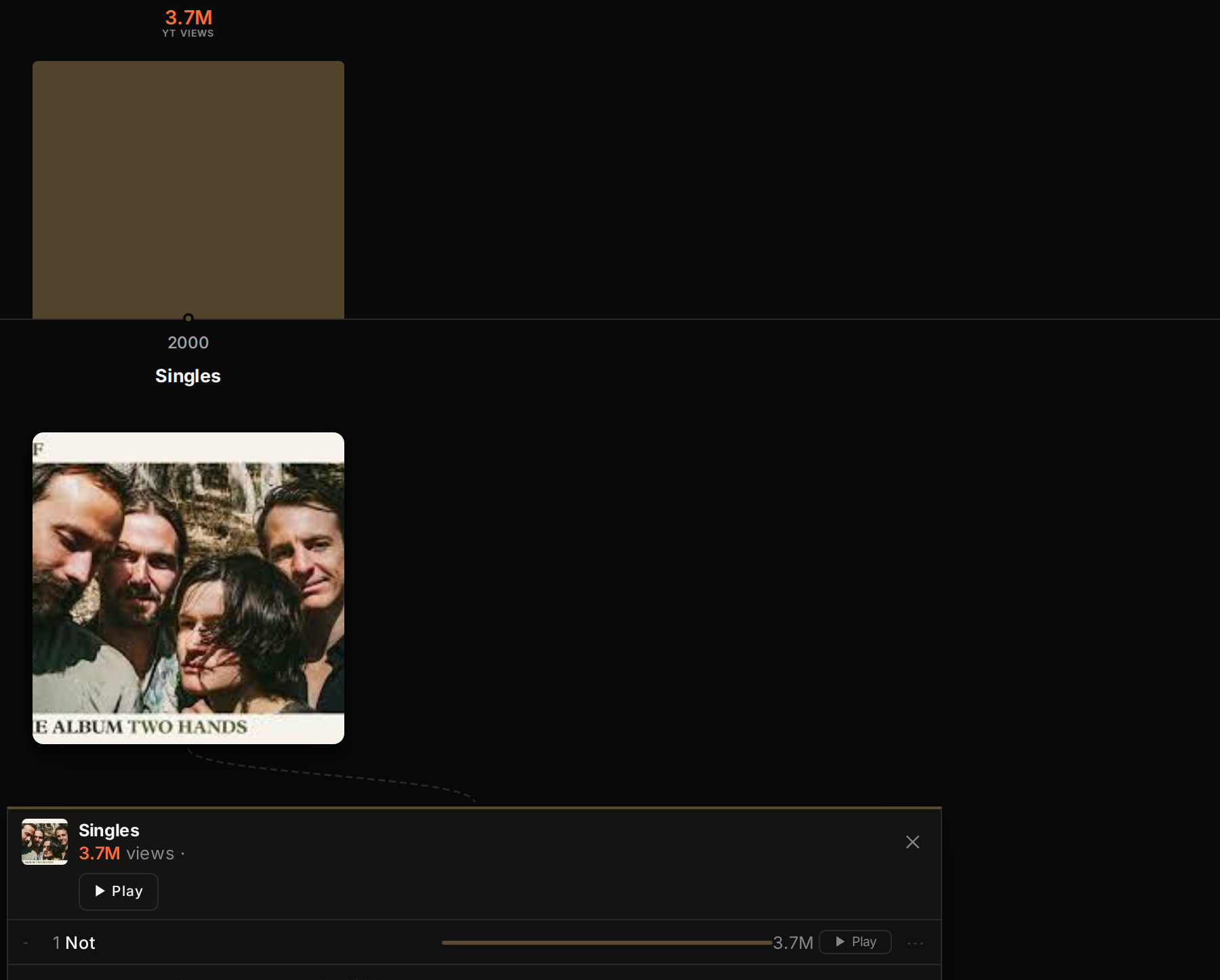Select the 2000 timeline dot marker
This screenshot has height=980, width=1220.
coord(188,319)
